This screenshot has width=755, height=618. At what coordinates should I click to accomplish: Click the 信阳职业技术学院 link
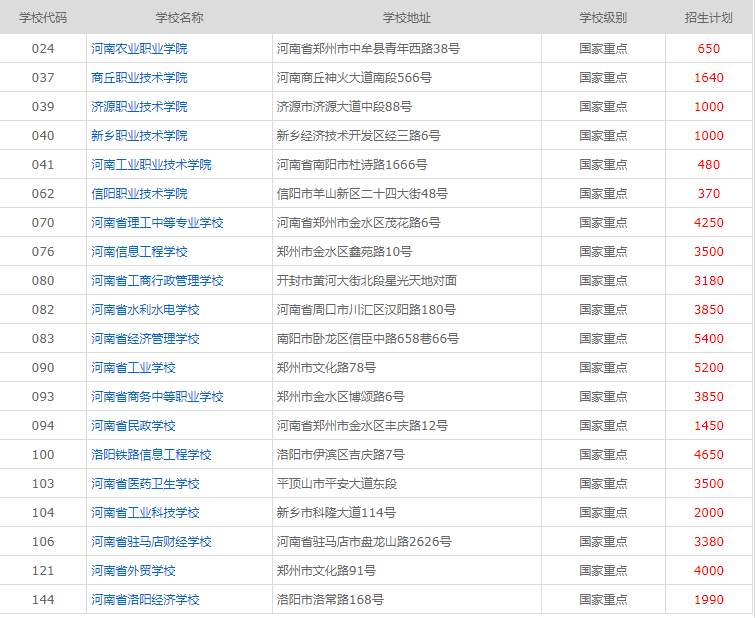139,193
